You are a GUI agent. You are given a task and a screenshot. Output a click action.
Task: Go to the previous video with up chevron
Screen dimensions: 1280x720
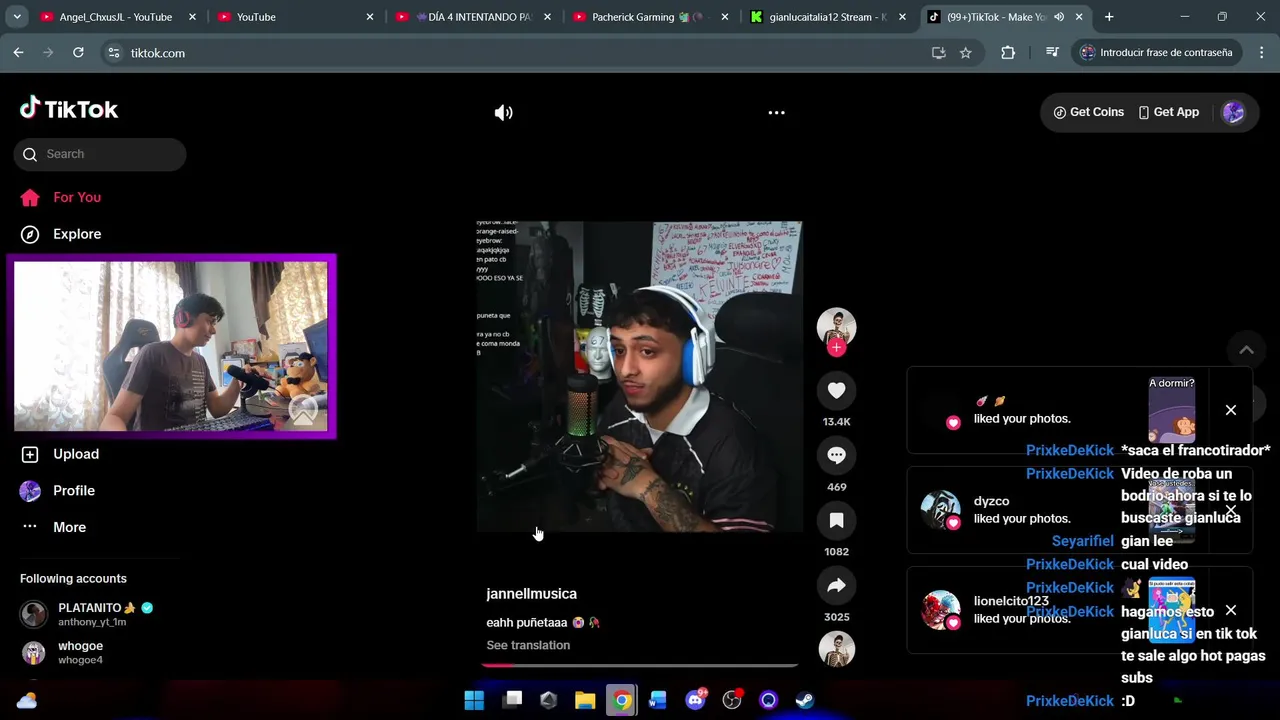[x=1246, y=350]
